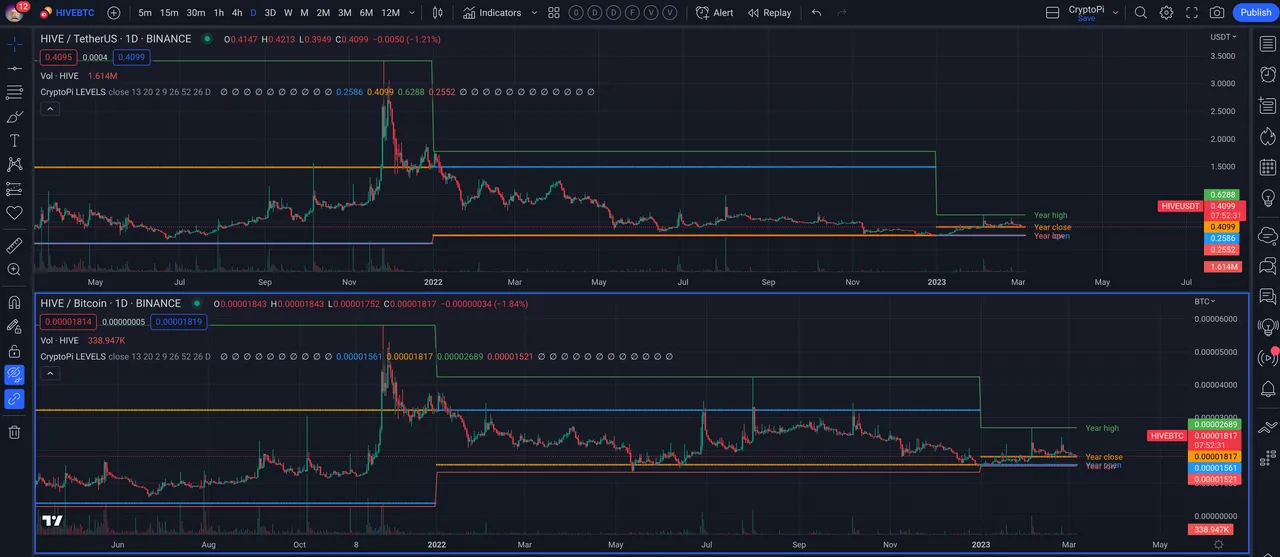Click the green 0.6288 price axis label
The image size is (1280, 557).
[x=1224, y=194]
